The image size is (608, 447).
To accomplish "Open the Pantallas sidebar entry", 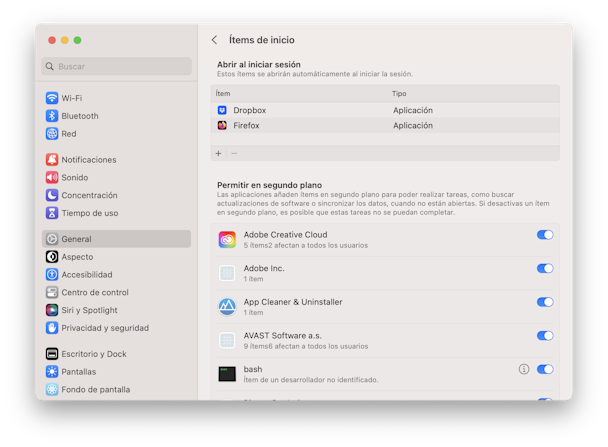I will pos(116,372).
